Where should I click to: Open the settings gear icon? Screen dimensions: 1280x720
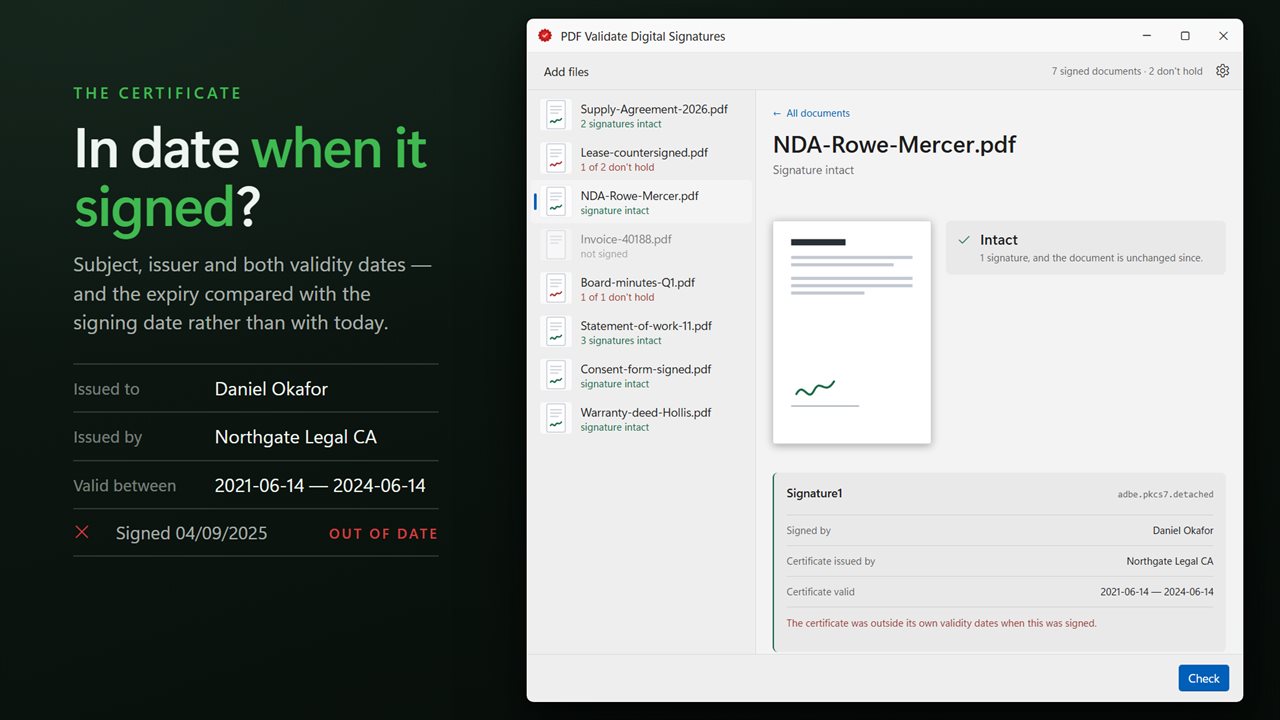coord(1222,71)
